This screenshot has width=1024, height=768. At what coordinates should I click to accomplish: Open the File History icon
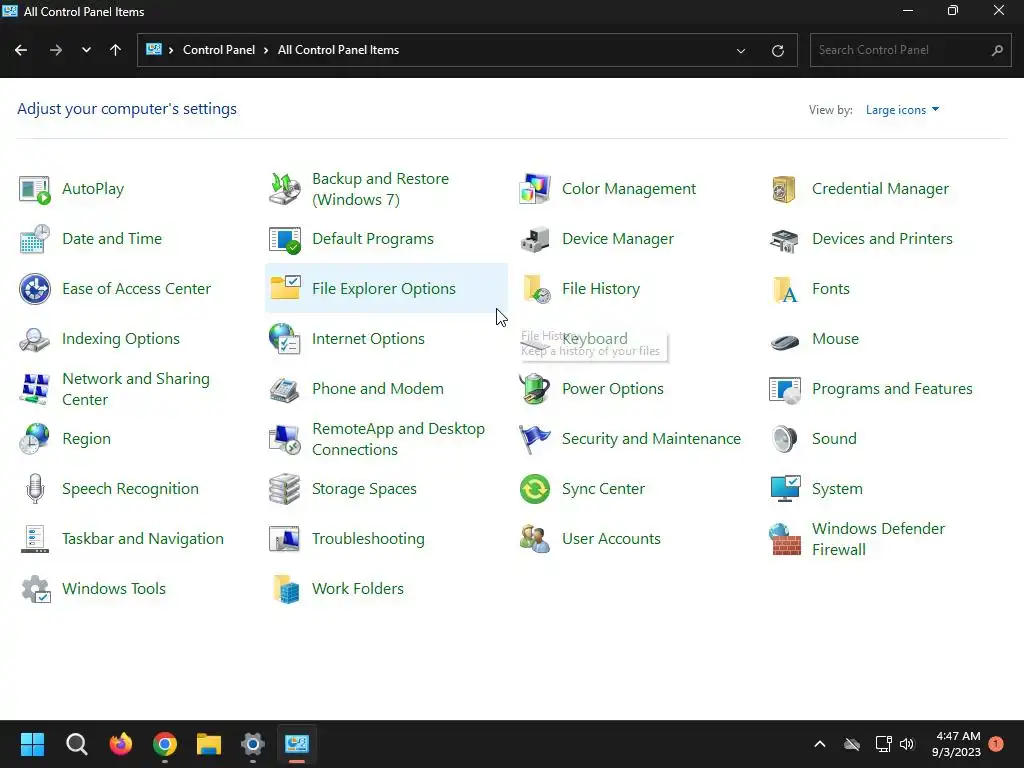[x=535, y=289]
